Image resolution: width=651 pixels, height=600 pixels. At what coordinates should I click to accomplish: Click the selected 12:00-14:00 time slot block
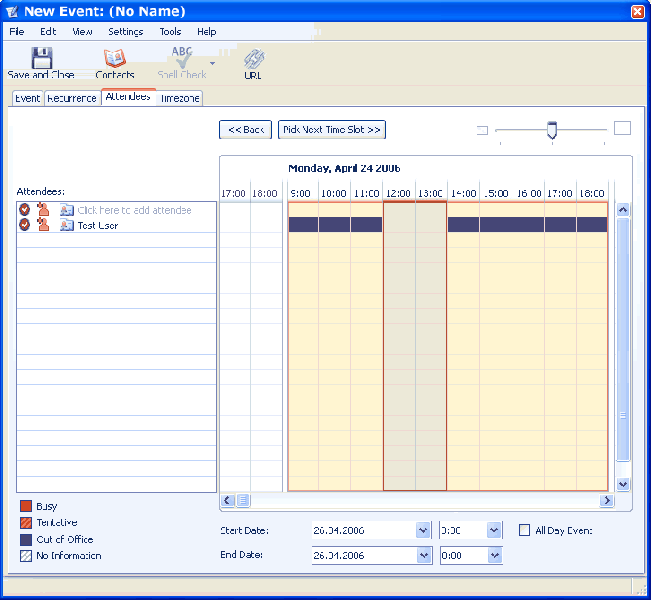tap(415, 346)
